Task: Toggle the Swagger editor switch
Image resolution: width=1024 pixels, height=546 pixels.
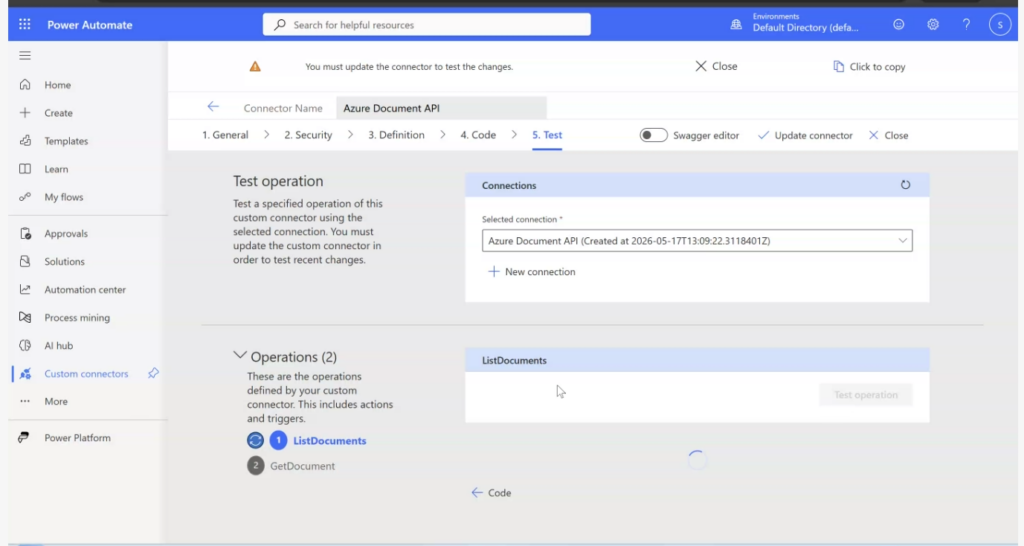Action: coord(653,135)
